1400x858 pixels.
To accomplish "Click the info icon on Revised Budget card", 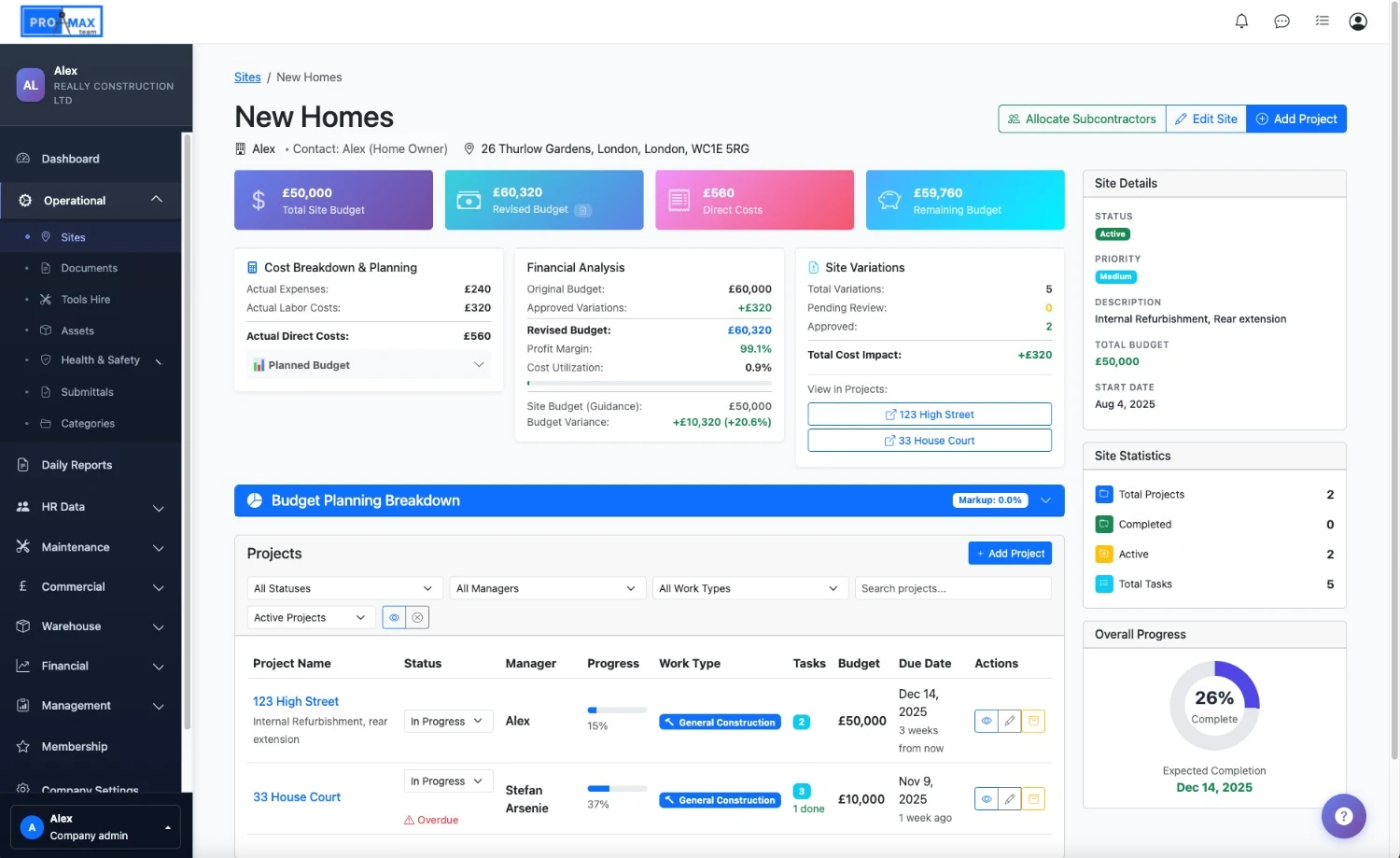I will pyautogui.click(x=582, y=210).
